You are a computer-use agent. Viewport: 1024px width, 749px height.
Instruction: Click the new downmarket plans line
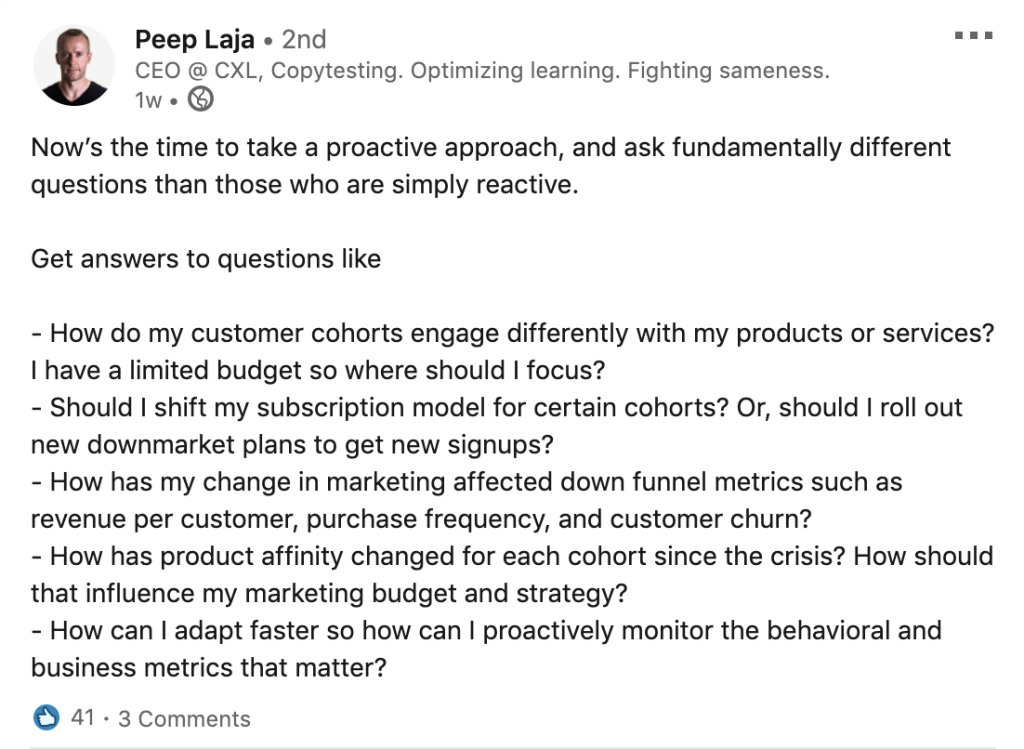point(292,445)
